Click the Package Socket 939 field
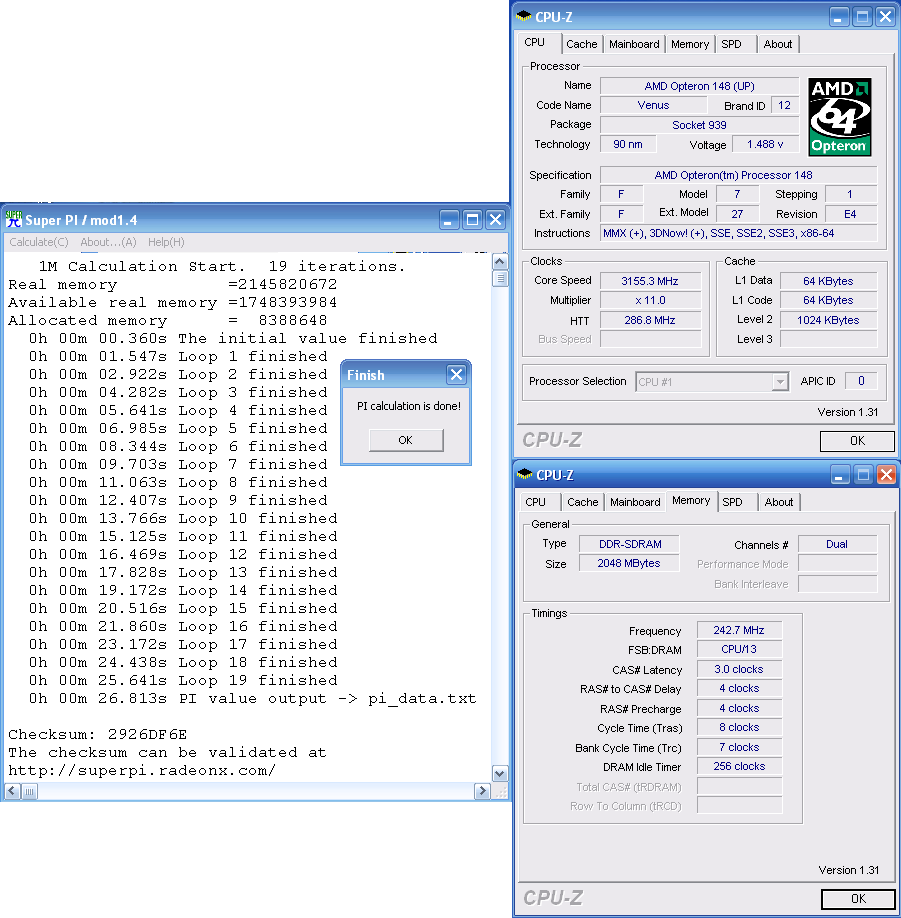 click(x=700, y=125)
